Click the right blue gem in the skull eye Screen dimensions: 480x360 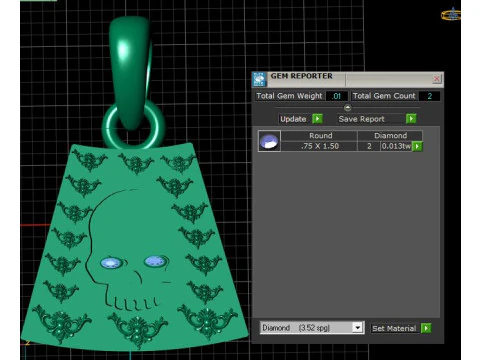[x=155, y=261]
